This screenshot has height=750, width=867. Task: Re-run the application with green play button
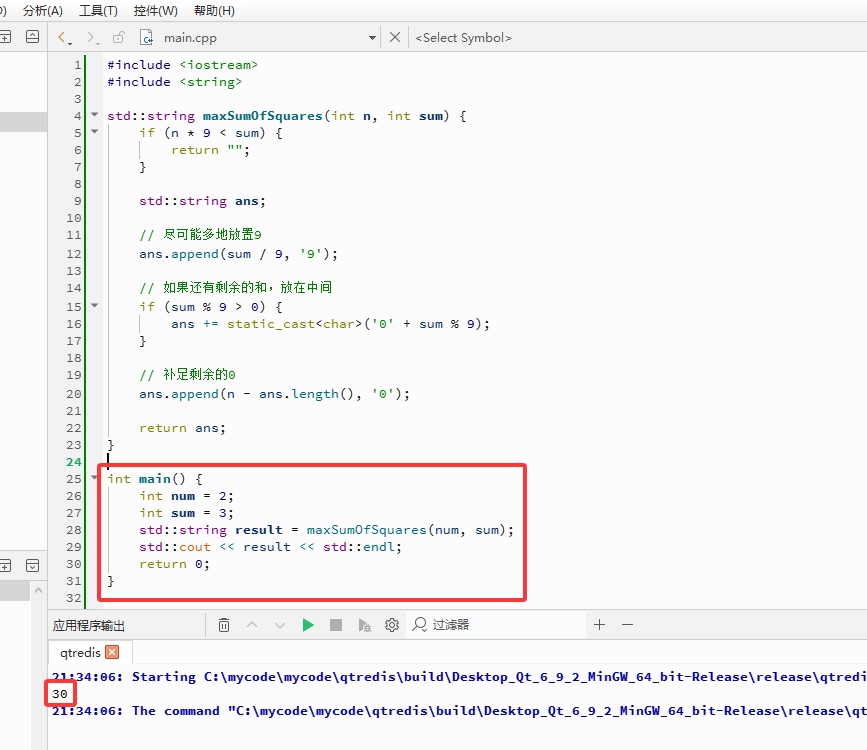(308, 625)
